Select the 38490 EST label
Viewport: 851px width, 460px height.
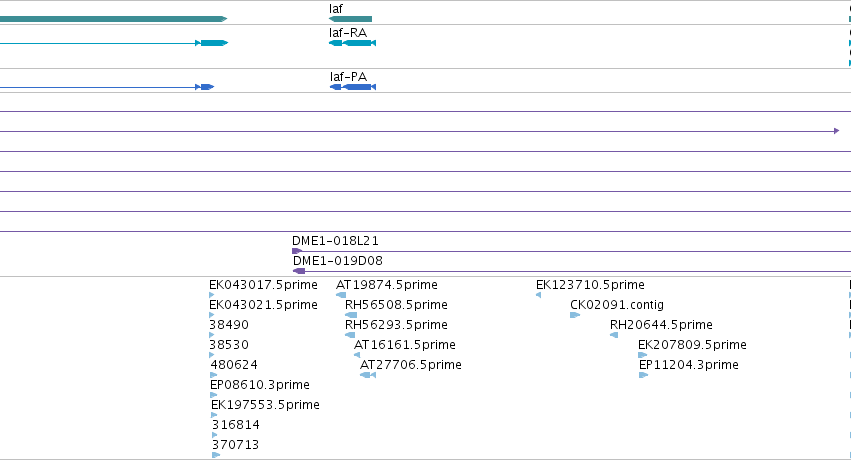pyautogui.click(x=229, y=325)
